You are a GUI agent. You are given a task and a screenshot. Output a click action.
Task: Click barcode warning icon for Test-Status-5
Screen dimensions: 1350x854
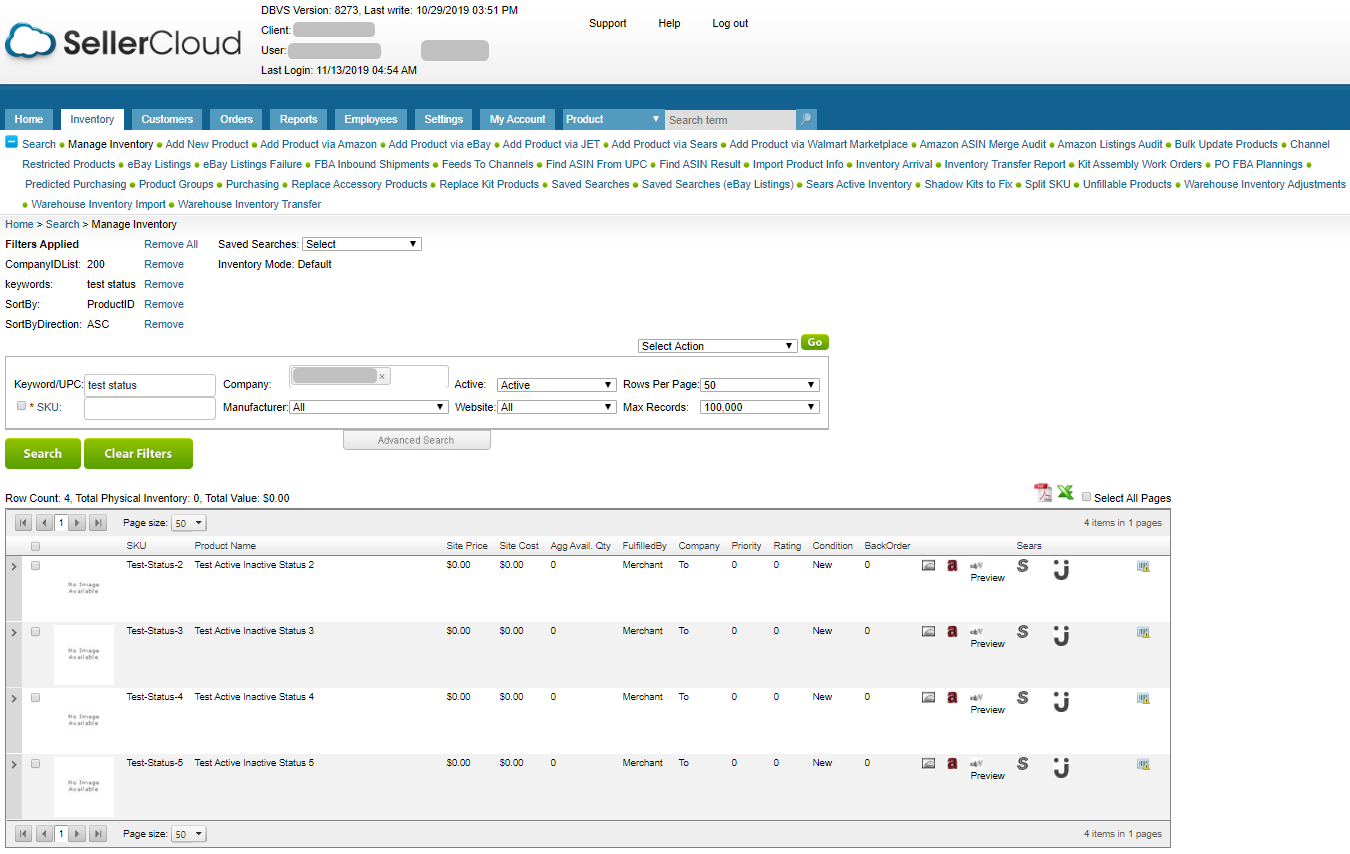click(x=1143, y=764)
